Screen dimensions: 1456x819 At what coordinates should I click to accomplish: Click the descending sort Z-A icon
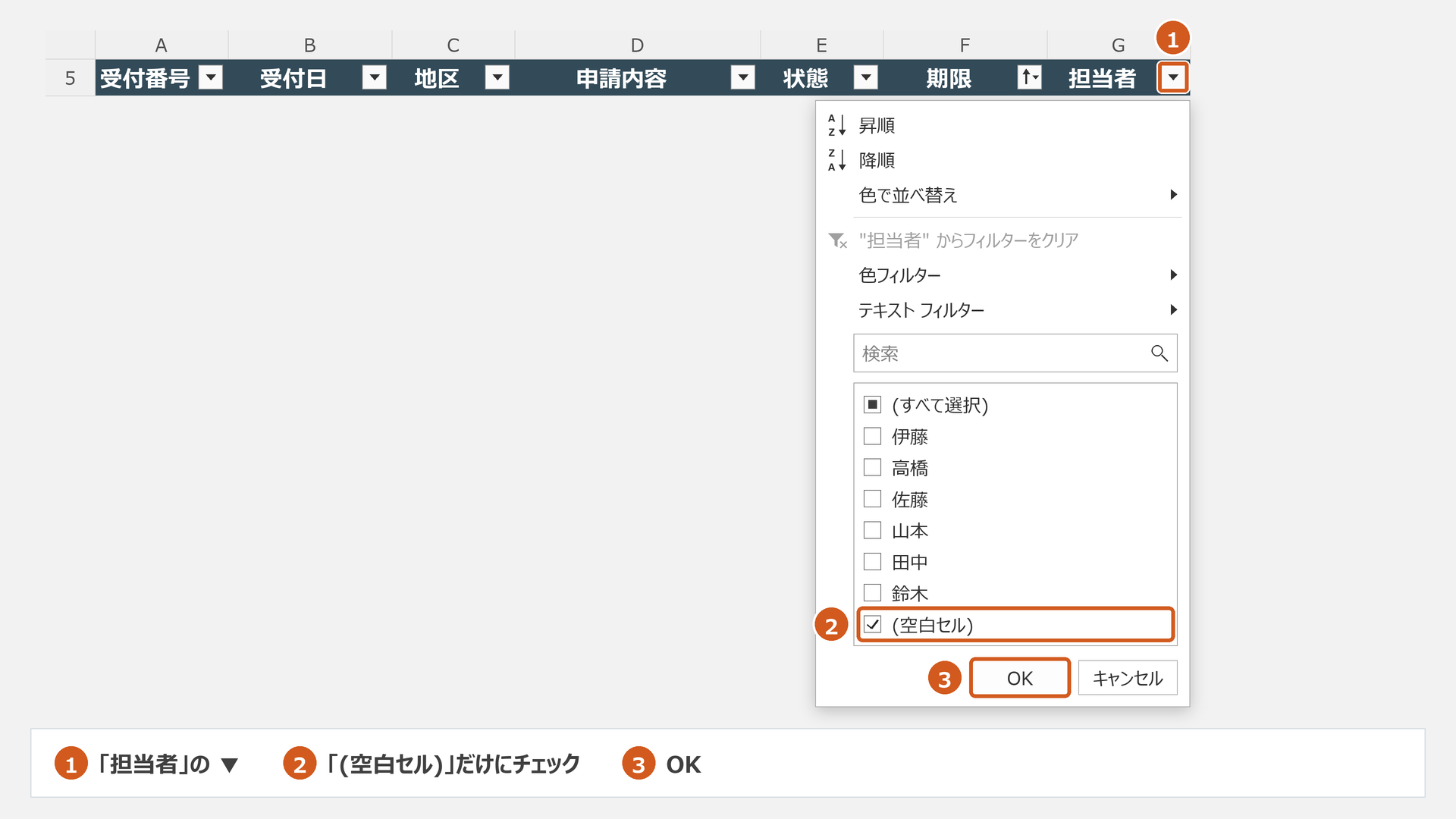[836, 160]
